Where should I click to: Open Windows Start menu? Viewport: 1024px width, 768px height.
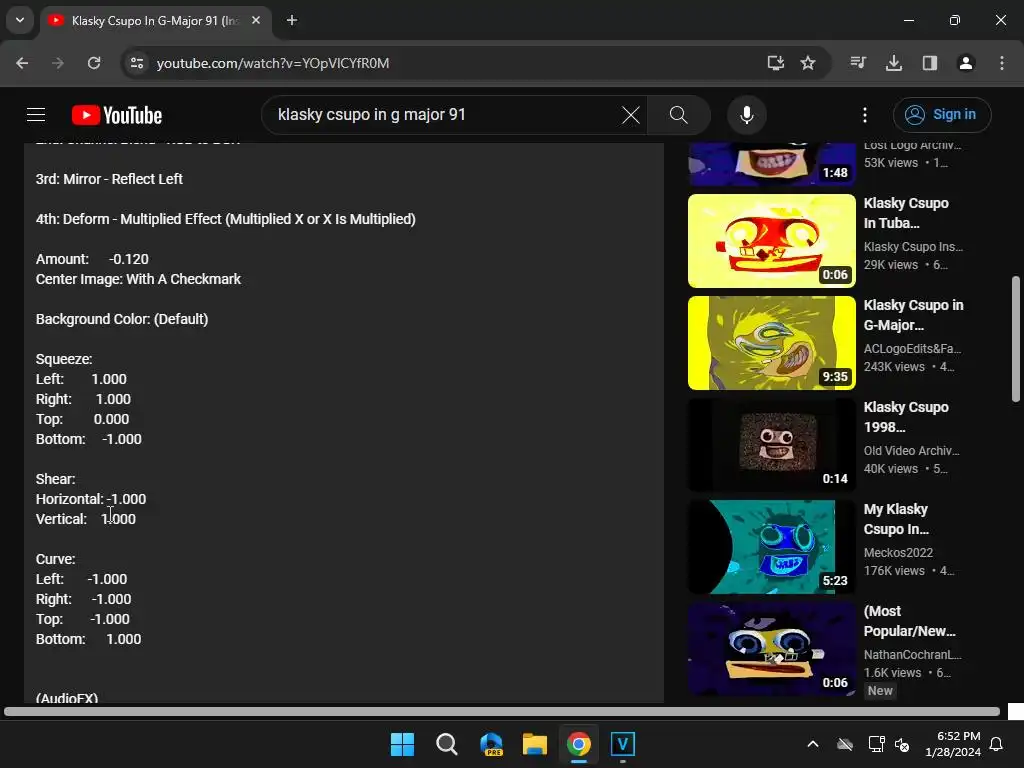[x=402, y=744]
